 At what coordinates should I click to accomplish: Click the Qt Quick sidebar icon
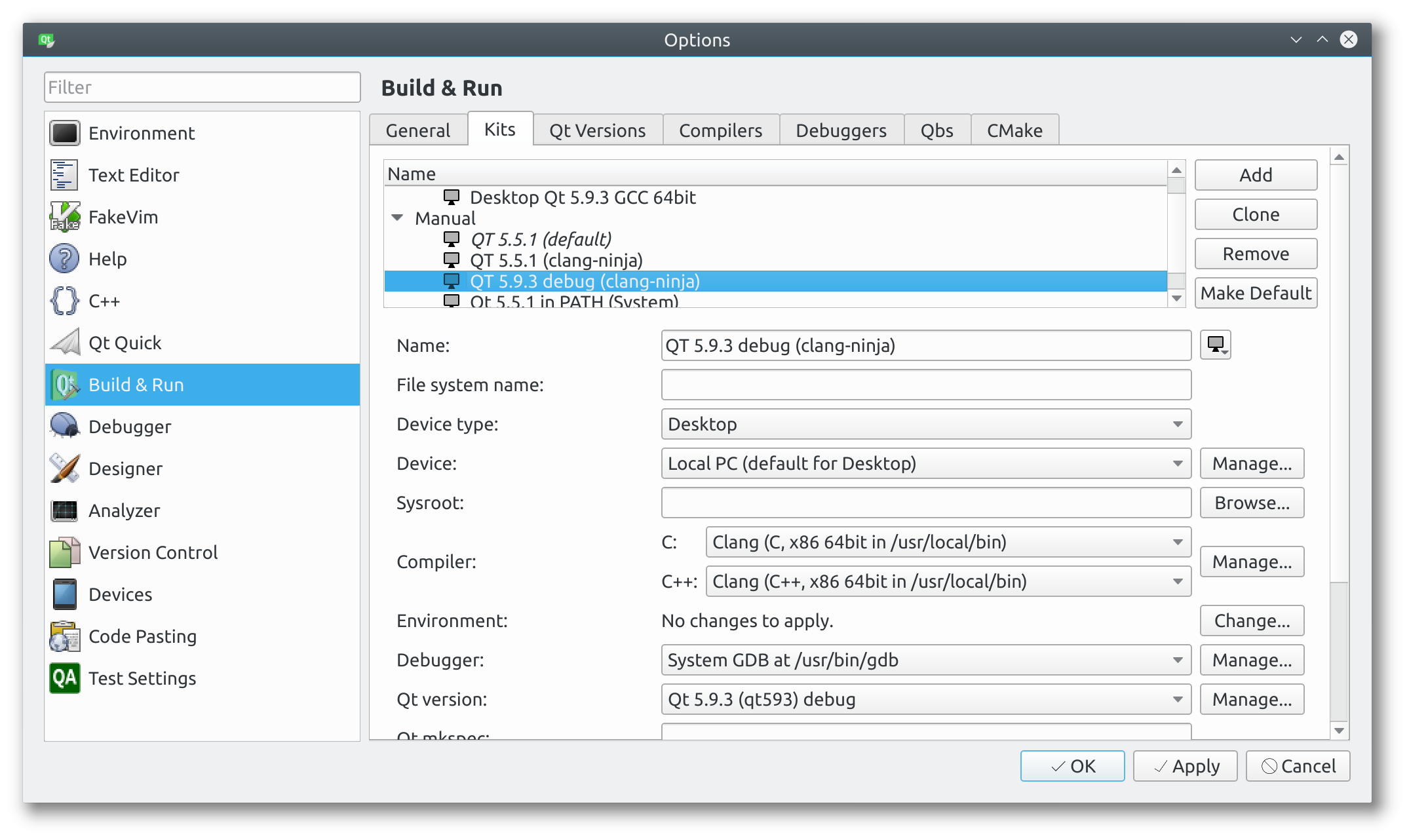(63, 342)
